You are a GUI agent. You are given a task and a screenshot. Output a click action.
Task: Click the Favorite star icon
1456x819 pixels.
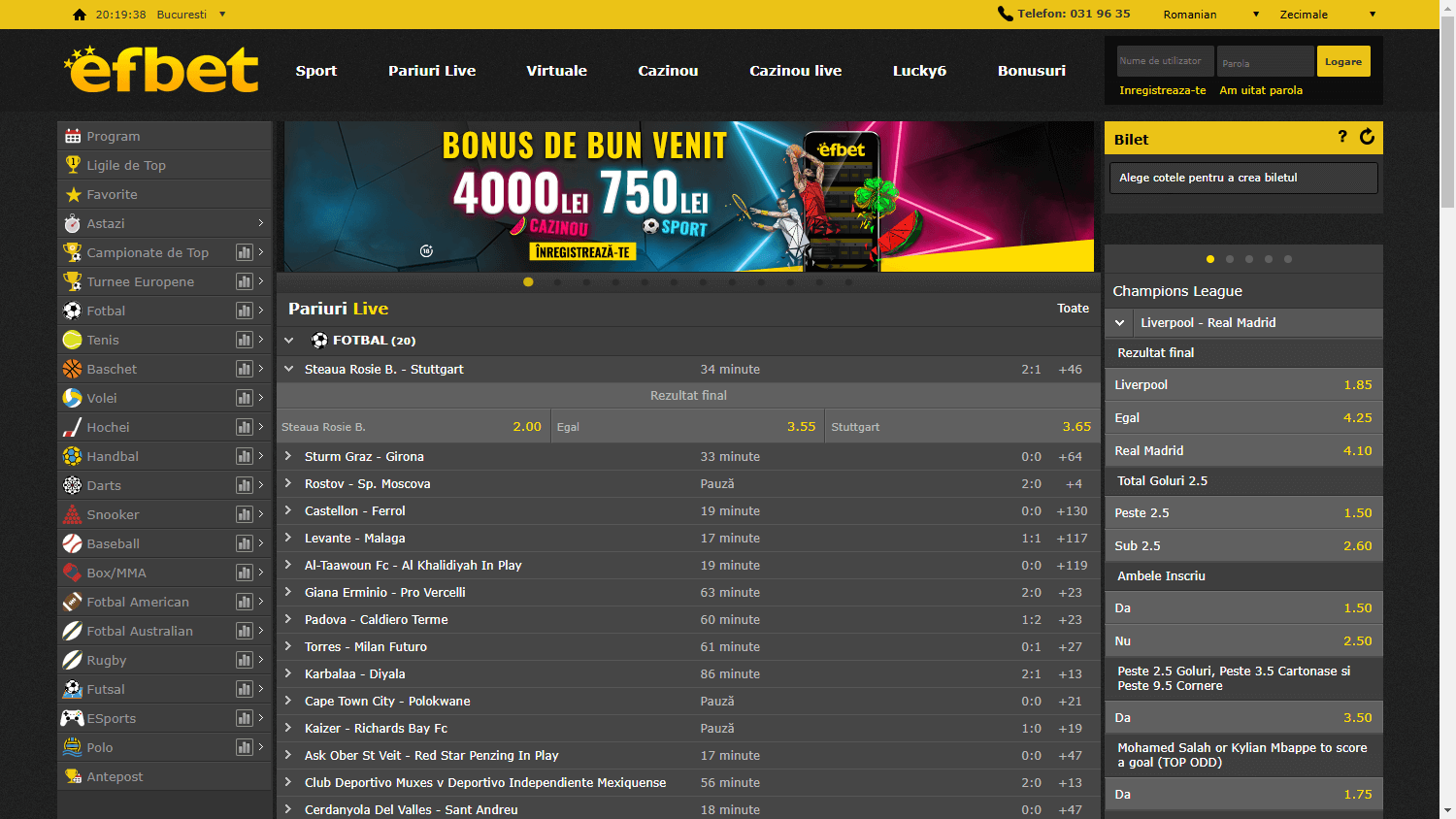pos(73,194)
